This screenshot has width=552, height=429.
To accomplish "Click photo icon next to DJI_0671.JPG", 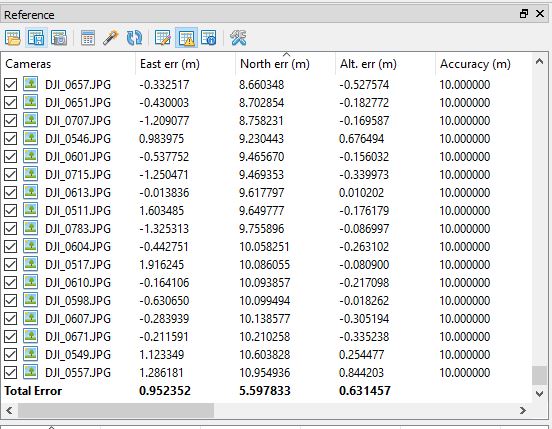I will click(31, 336).
